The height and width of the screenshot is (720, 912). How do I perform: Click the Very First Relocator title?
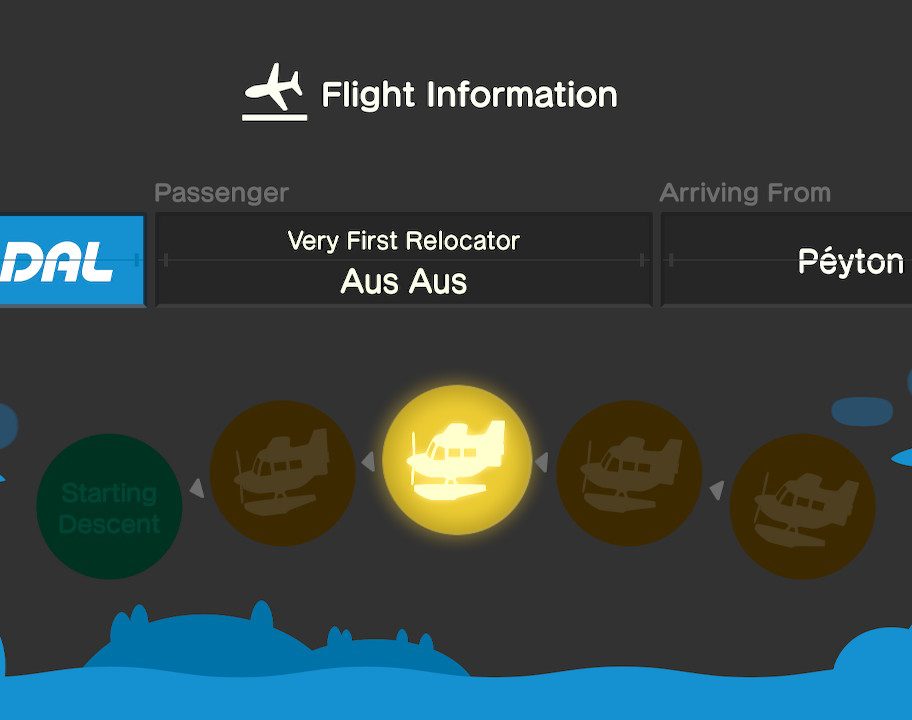point(404,241)
